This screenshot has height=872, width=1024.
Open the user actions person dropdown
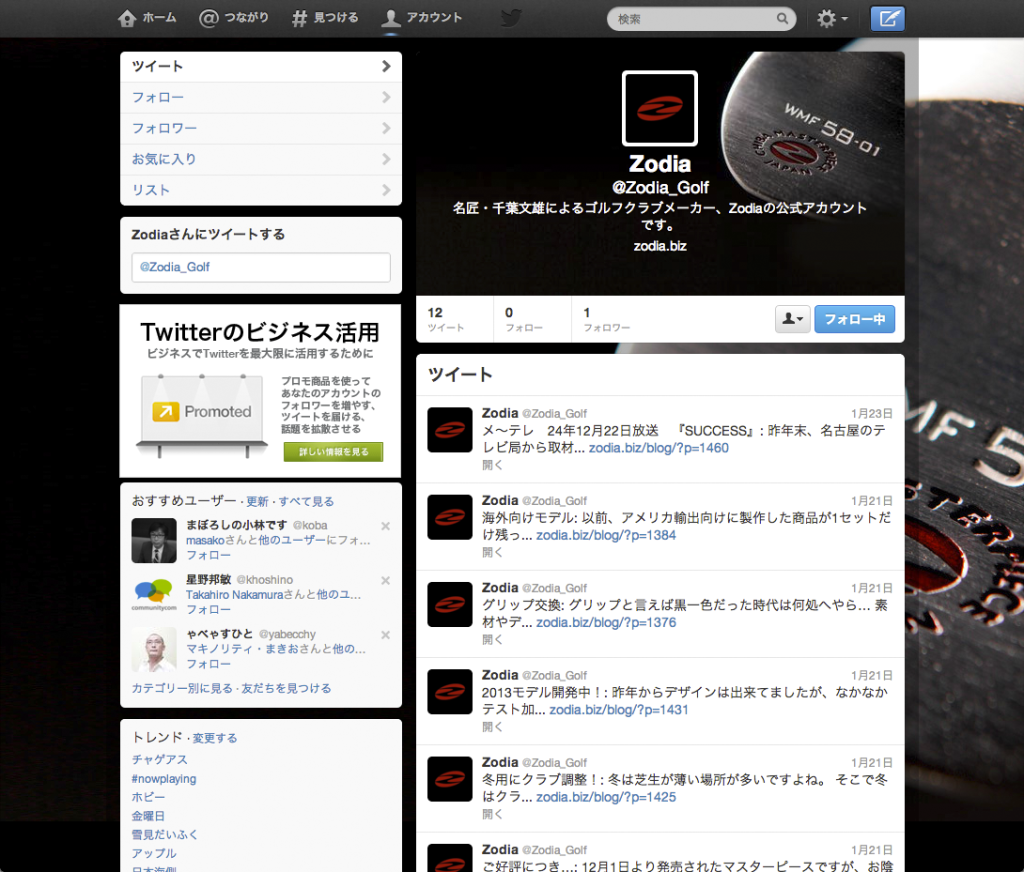click(x=792, y=319)
